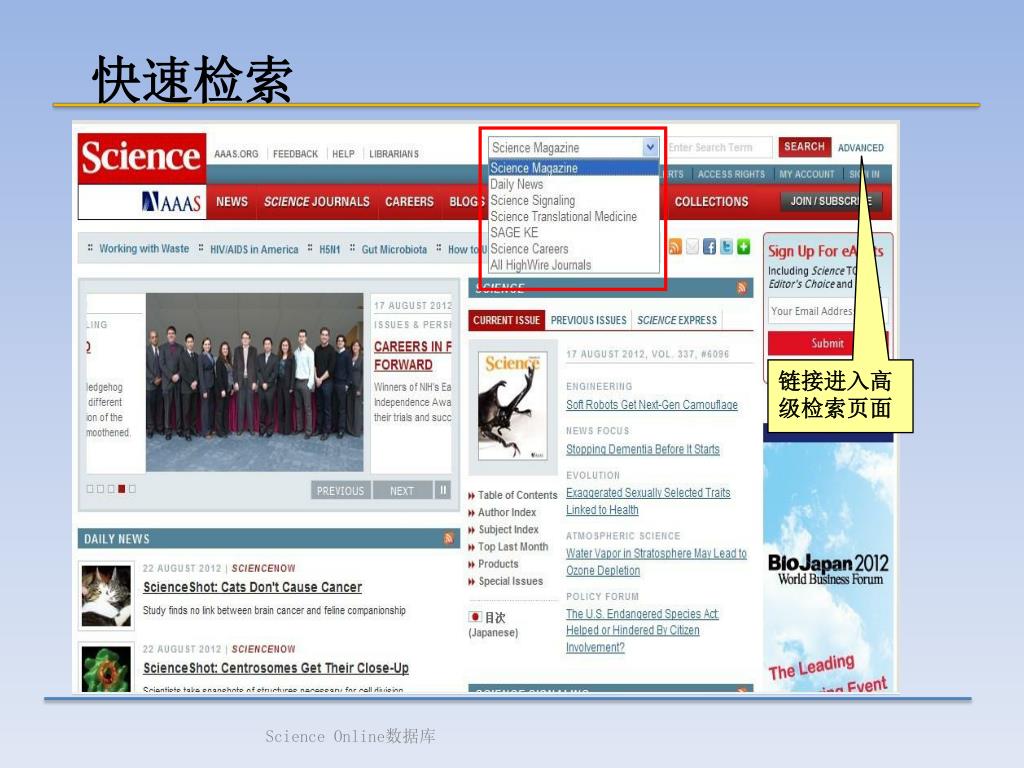This screenshot has height=768, width=1024.
Task: Open the COLLECTIONS menu
Action: point(711,202)
